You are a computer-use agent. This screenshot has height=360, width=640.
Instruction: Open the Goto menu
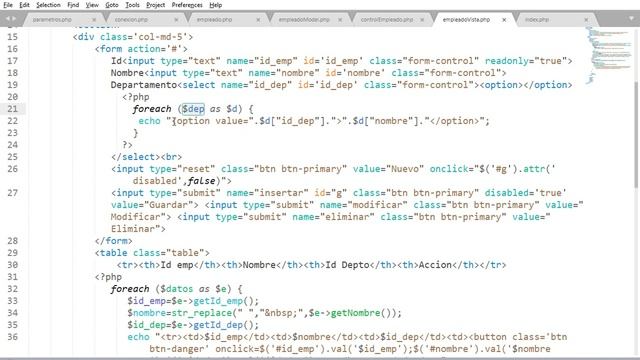click(111, 5)
